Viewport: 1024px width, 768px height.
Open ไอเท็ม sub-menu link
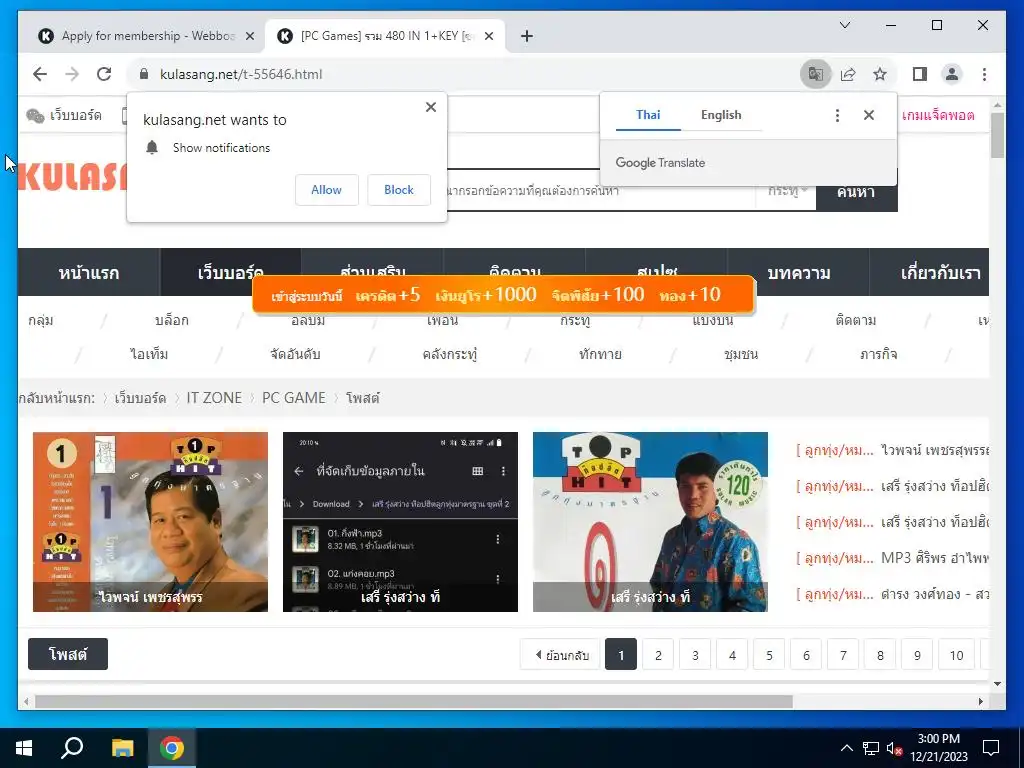pyautogui.click(x=149, y=354)
